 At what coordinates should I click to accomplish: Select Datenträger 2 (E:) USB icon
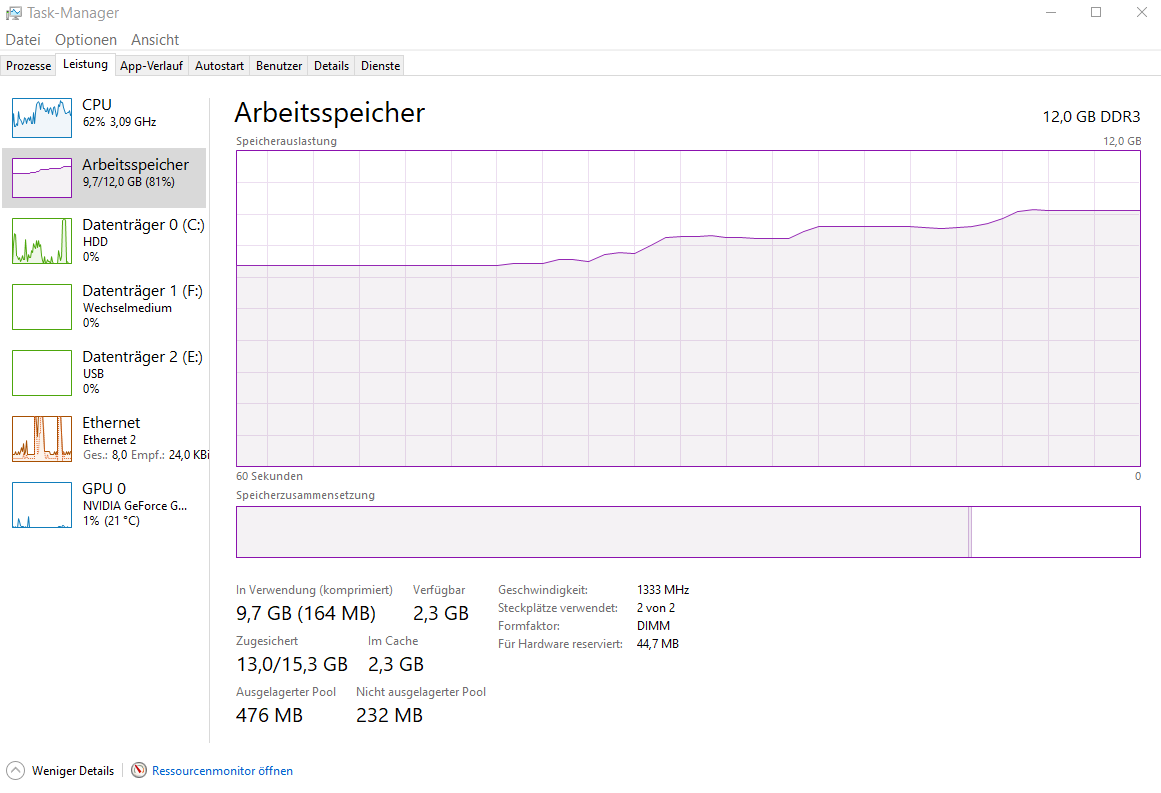[x=42, y=373]
